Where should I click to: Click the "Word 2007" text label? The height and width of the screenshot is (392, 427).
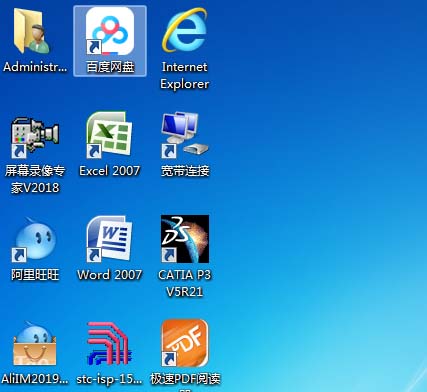(x=109, y=275)
